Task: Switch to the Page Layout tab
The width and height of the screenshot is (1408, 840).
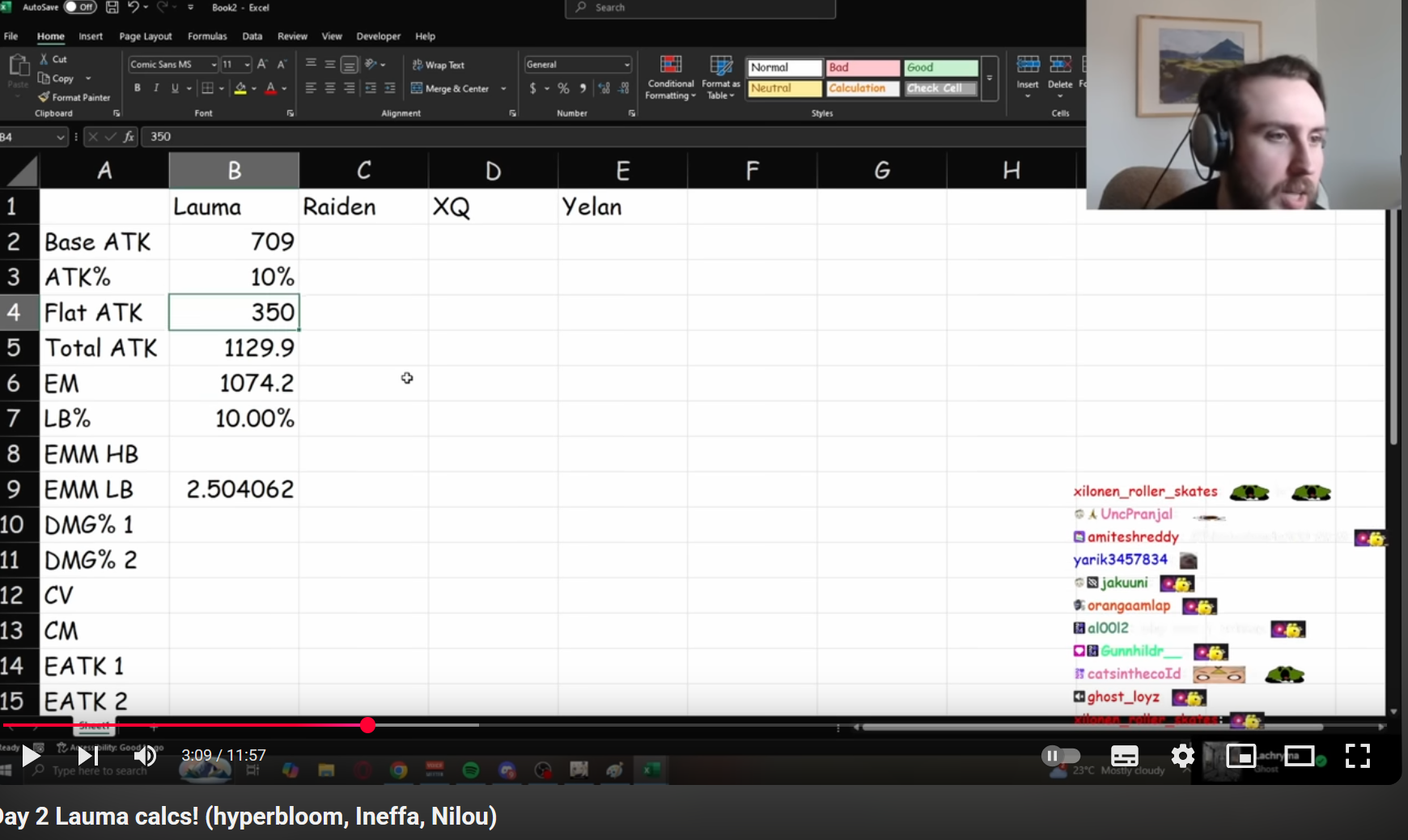Action: coord(146,36)
